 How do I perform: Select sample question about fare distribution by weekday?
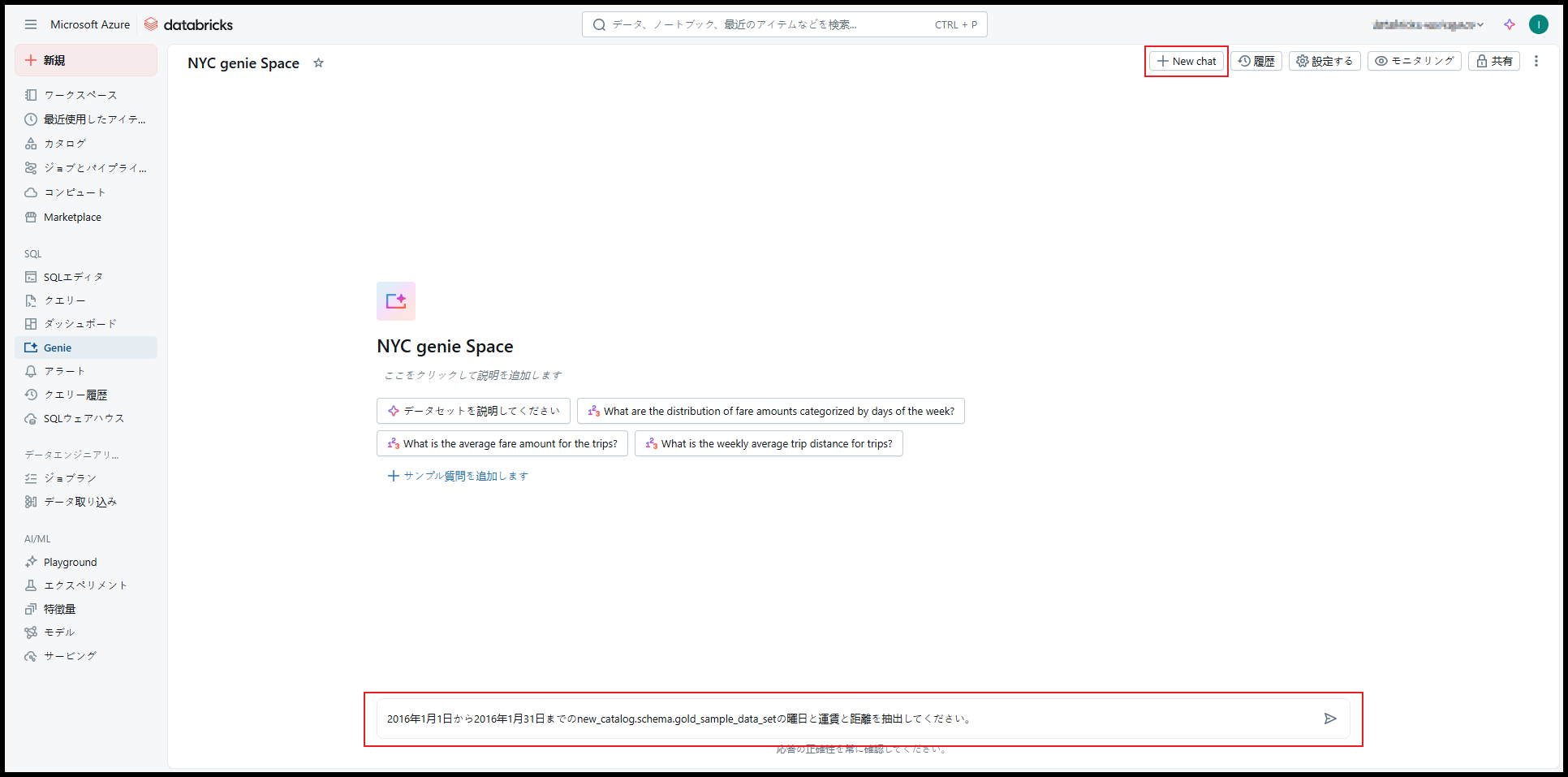pos(771,411)
